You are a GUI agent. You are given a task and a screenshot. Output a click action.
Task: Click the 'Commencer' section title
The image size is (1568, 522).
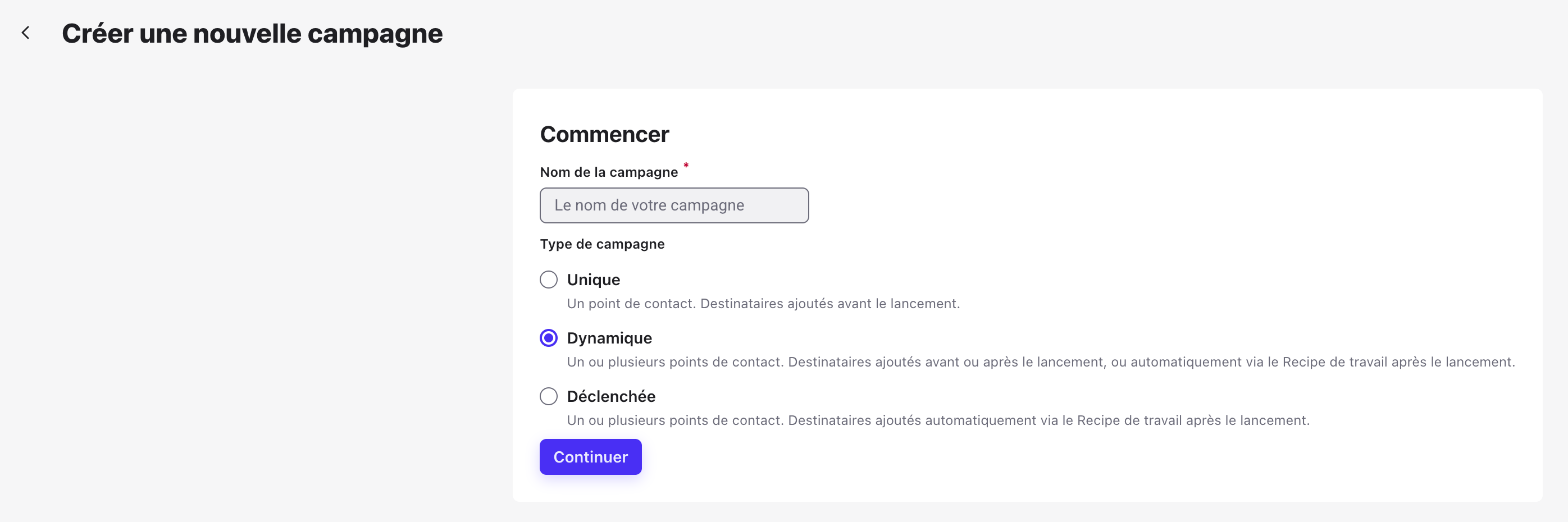(x=605, y=134)
